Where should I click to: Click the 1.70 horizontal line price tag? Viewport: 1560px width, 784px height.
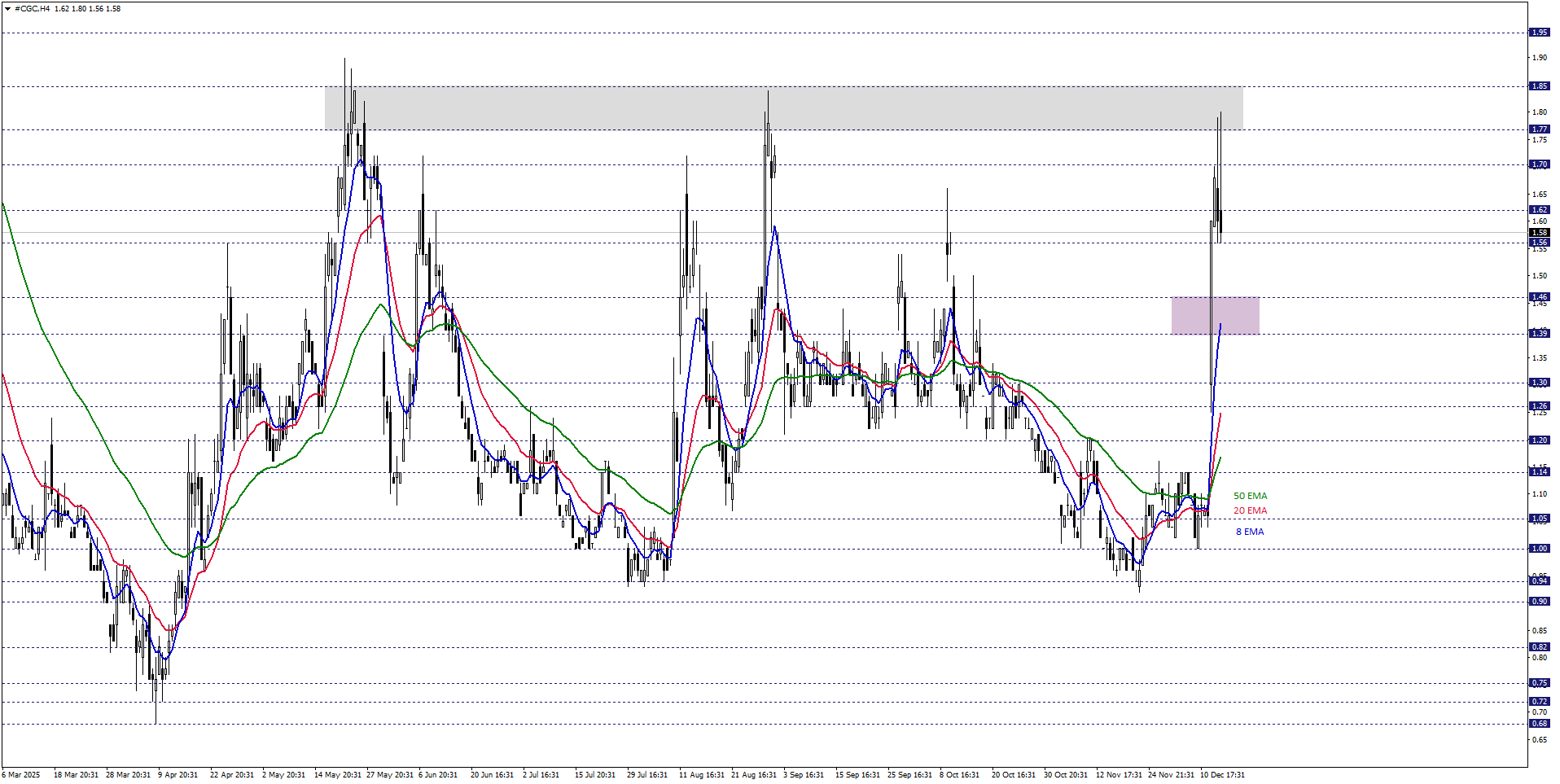click(1539, 164)
